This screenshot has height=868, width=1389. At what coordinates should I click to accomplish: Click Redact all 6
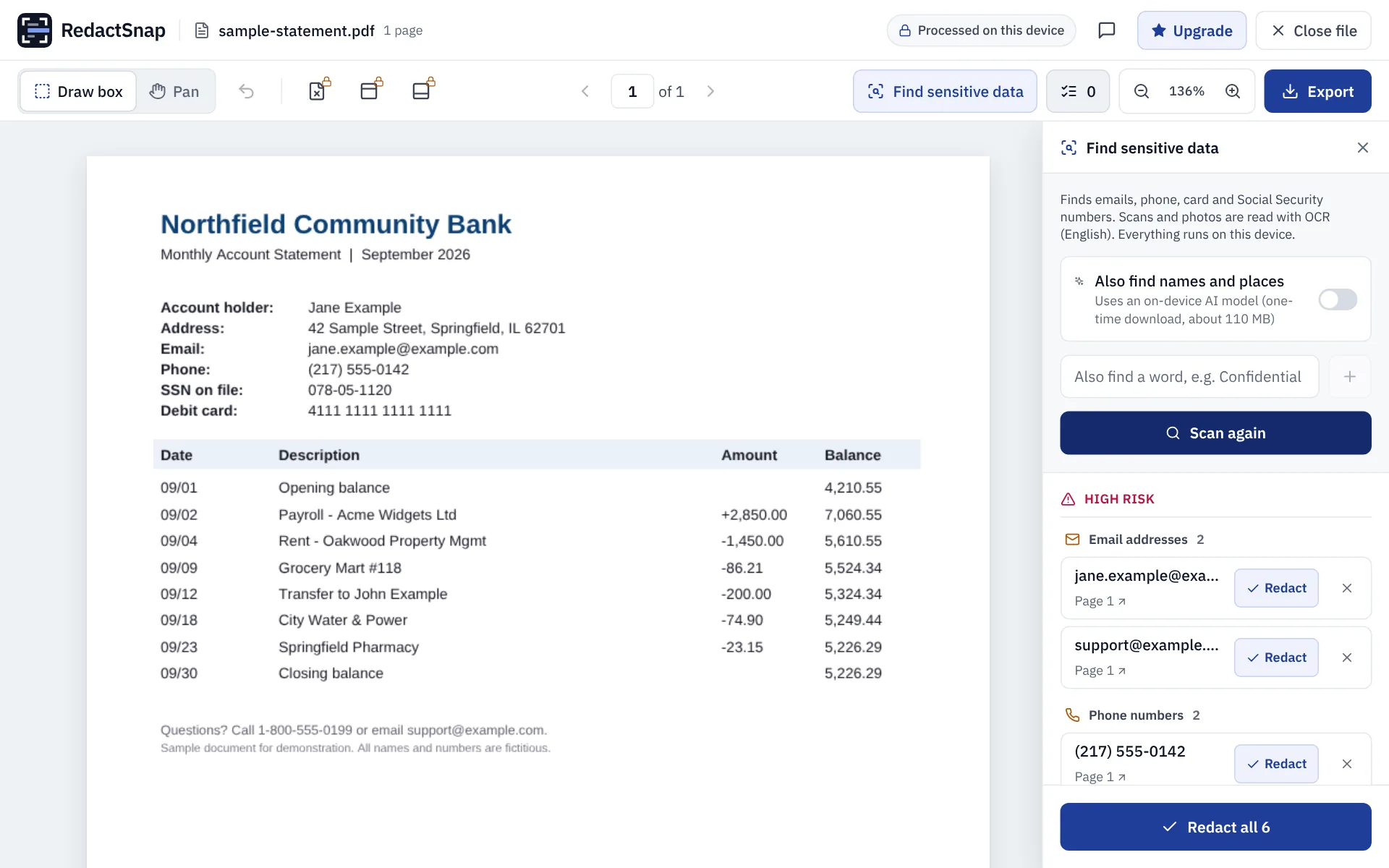pyautogui.click(x=1215, y=827)
